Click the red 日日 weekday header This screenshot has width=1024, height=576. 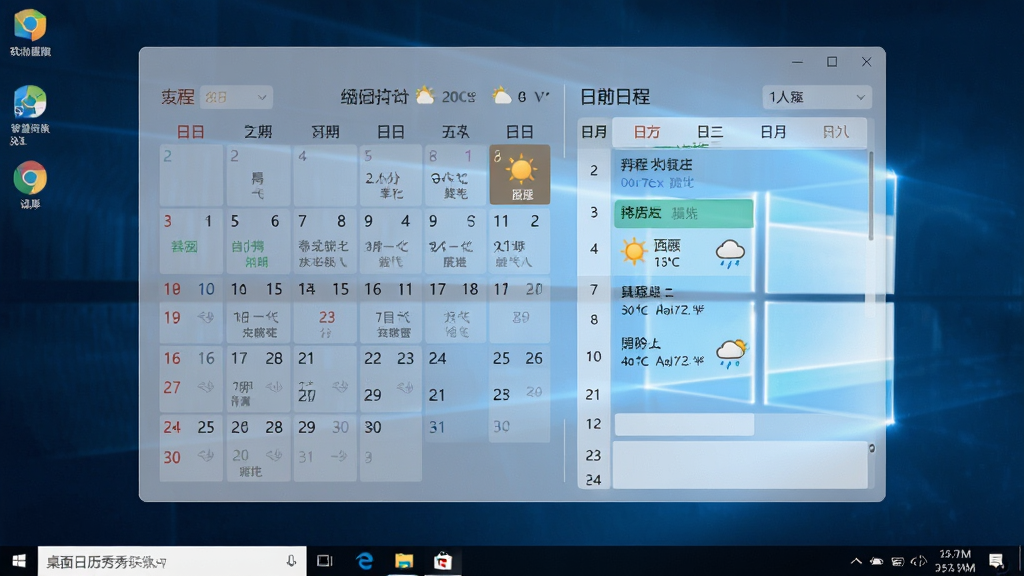pos(191,133)
